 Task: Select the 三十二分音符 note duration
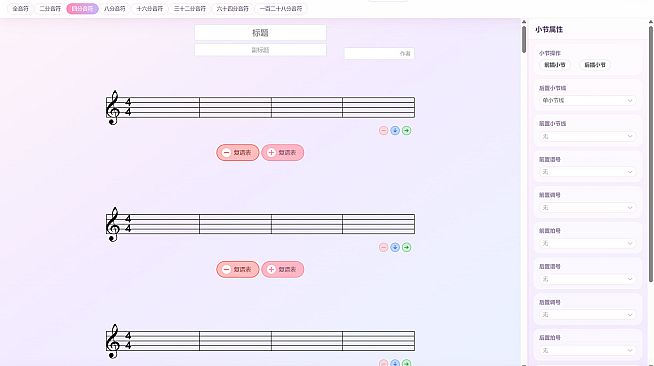(x=190, y=8)
